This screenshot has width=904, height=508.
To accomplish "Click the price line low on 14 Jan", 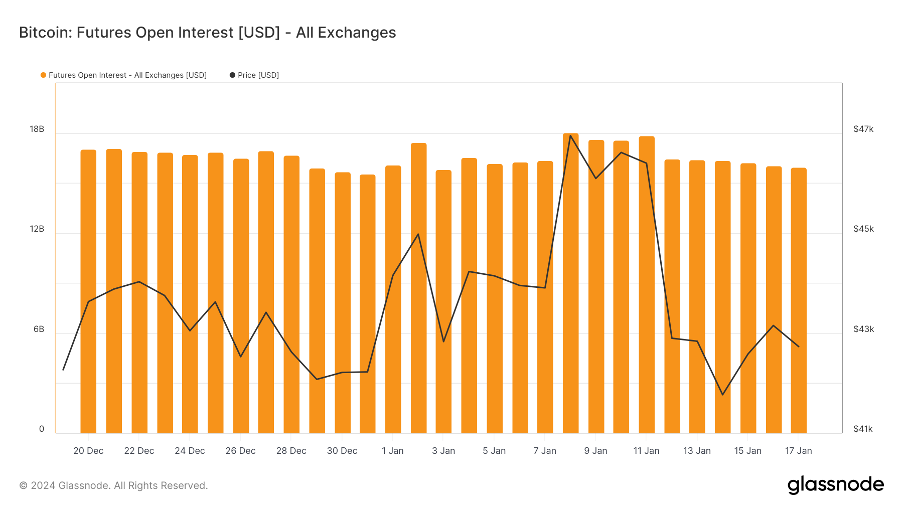I will click(x=722, y=394).
